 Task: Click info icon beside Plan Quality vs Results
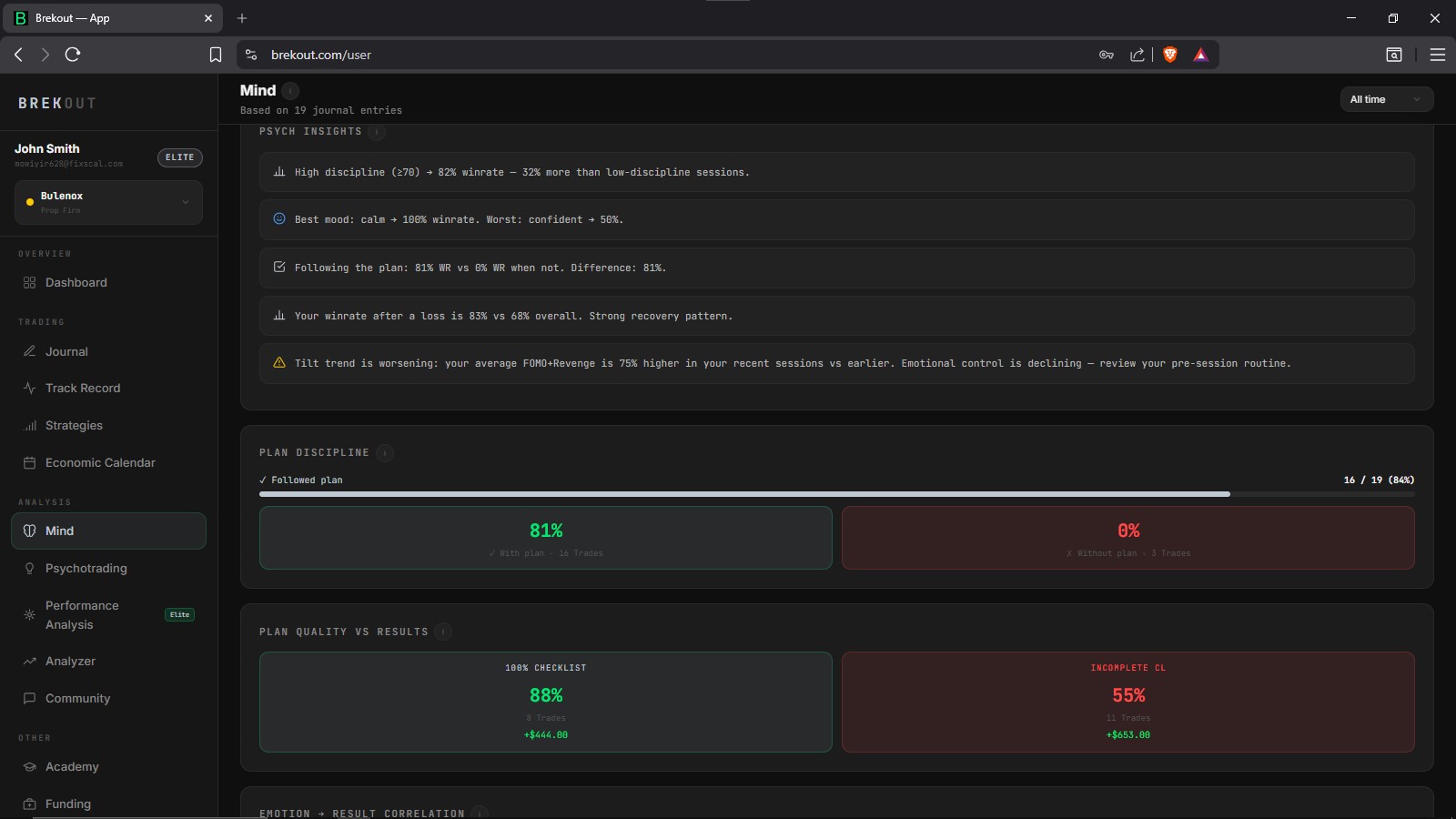[x=443, y=632]
